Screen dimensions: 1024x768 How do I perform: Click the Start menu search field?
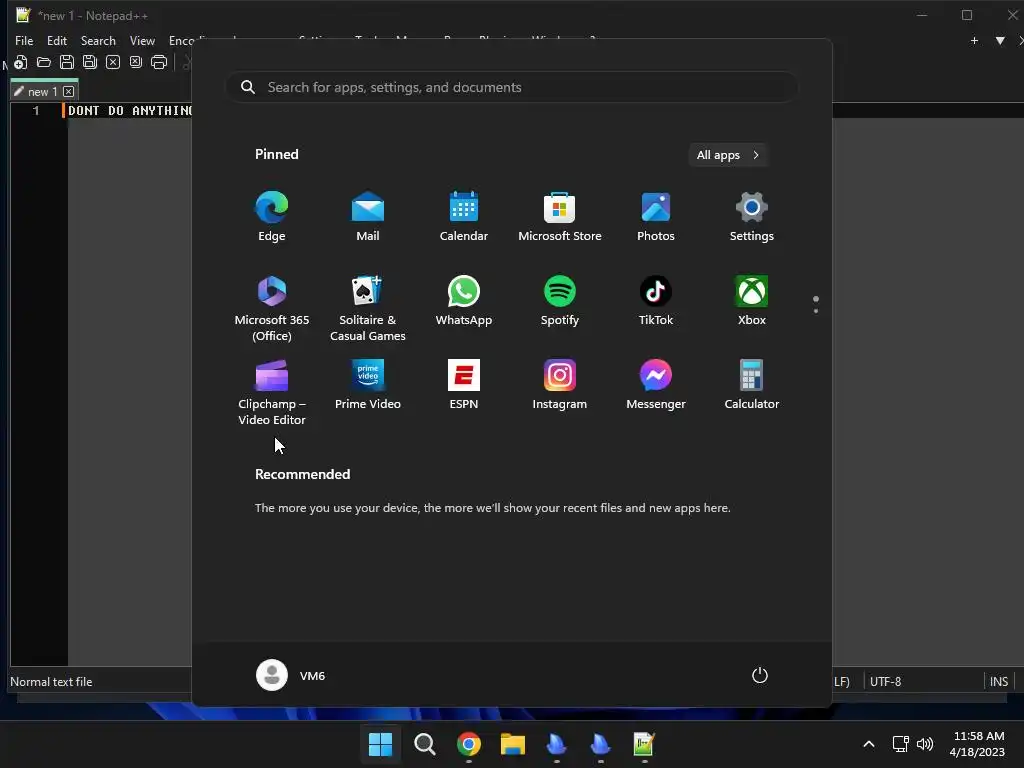coord(512,87)
